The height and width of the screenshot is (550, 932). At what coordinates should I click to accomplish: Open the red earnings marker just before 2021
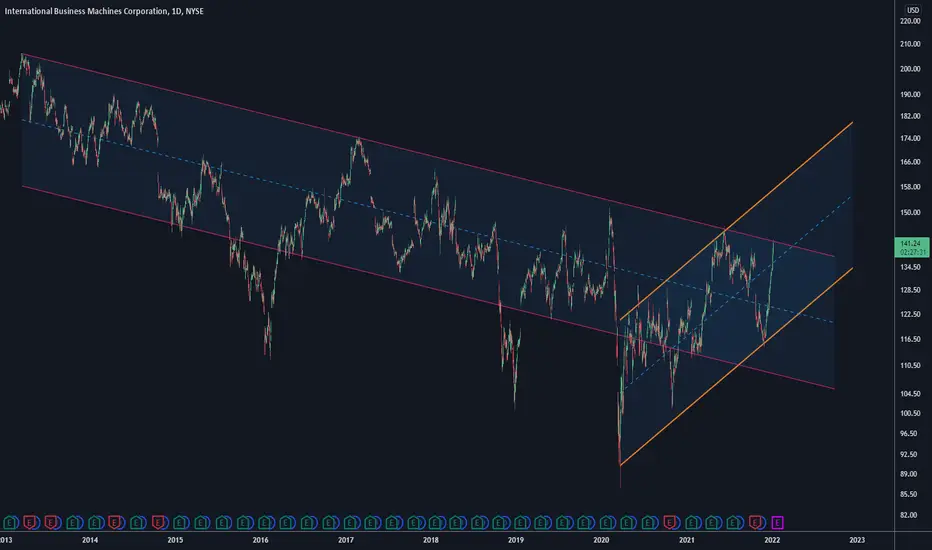pos(669,523)
